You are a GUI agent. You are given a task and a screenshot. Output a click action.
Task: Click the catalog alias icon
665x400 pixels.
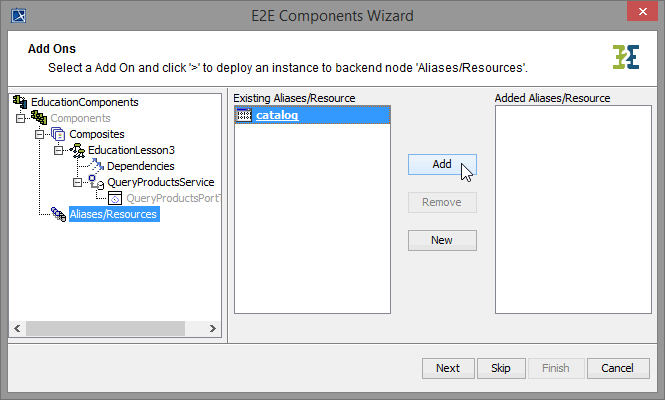tap(243, 115)
